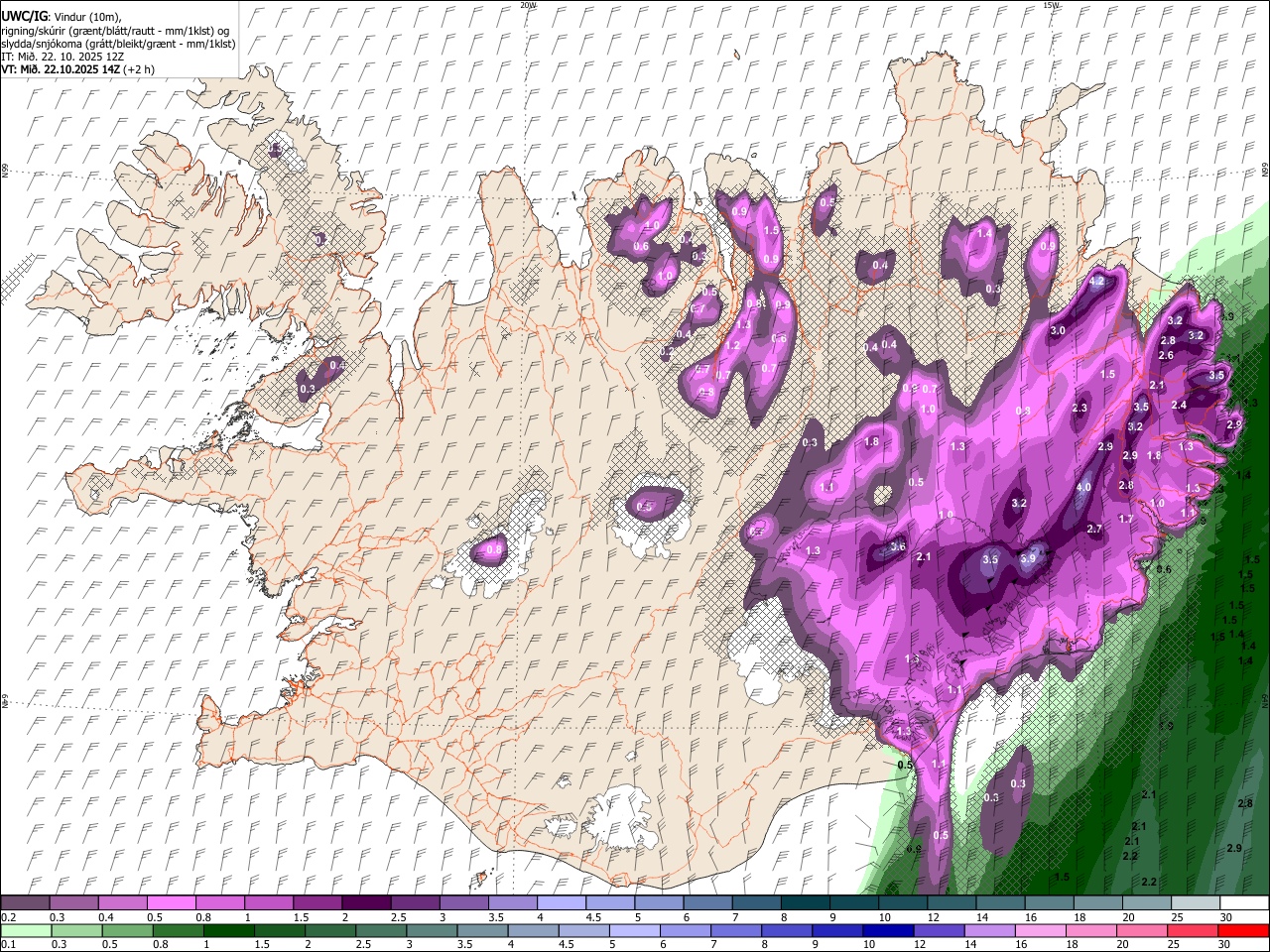Click the '0.1' label in bottom legend

tap(8, 945)
